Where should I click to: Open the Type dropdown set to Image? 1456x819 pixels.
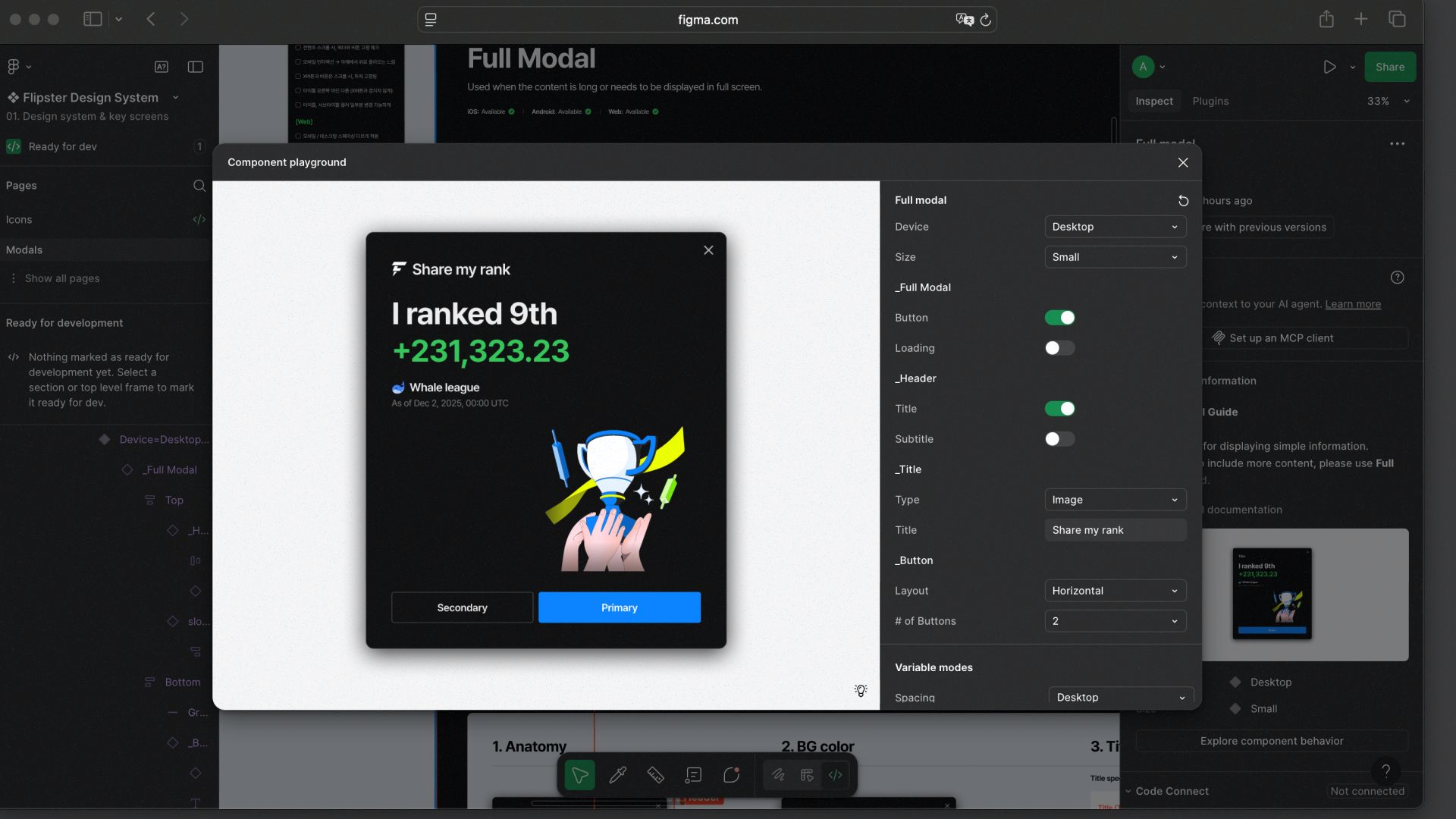1115,500
